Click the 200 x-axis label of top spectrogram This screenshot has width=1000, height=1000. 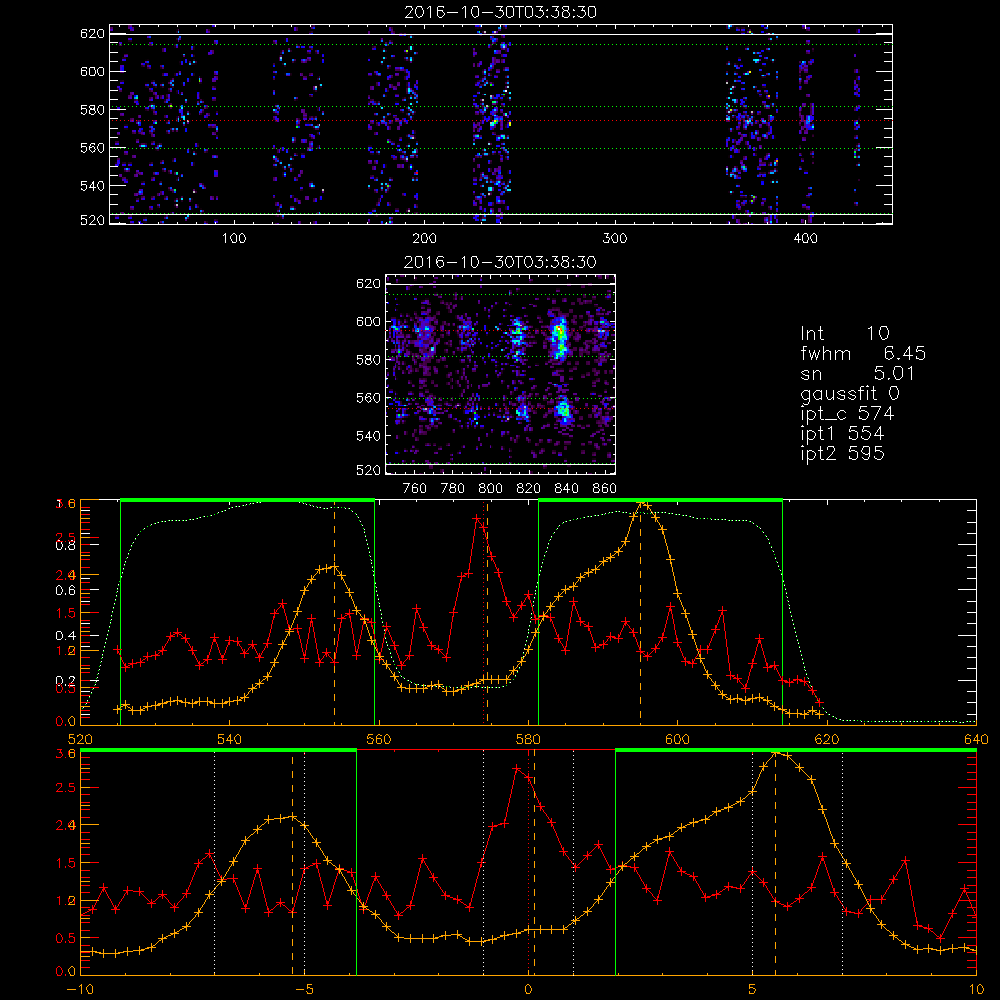pos(424,239)
